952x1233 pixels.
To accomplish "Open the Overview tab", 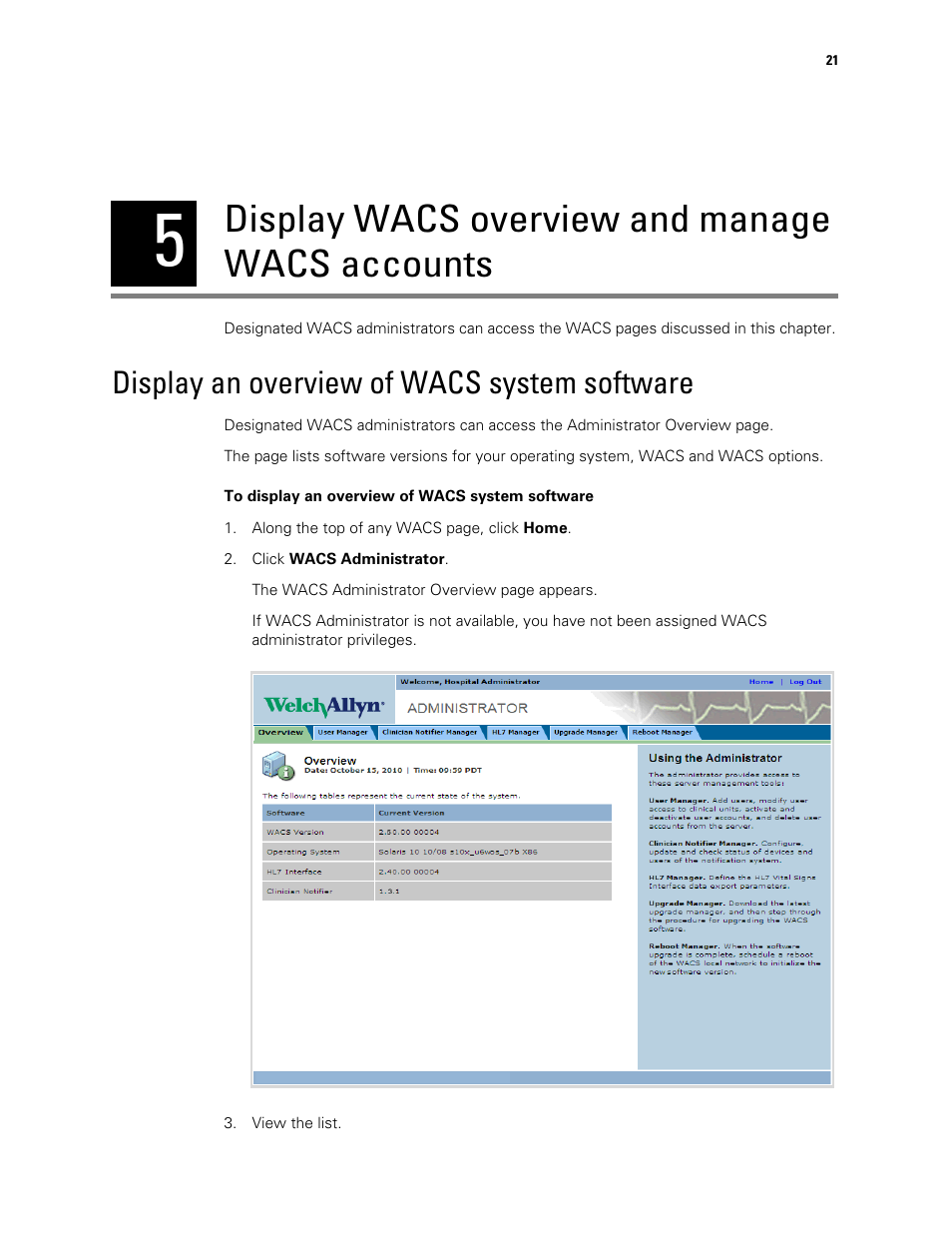I will pos(281,733).
